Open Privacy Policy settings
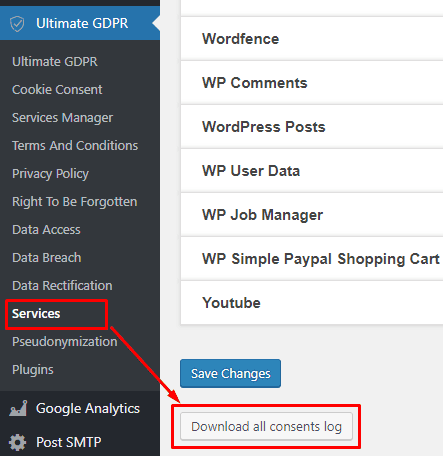The width and height of the screenshot is (443, 456). pos(50,174)
